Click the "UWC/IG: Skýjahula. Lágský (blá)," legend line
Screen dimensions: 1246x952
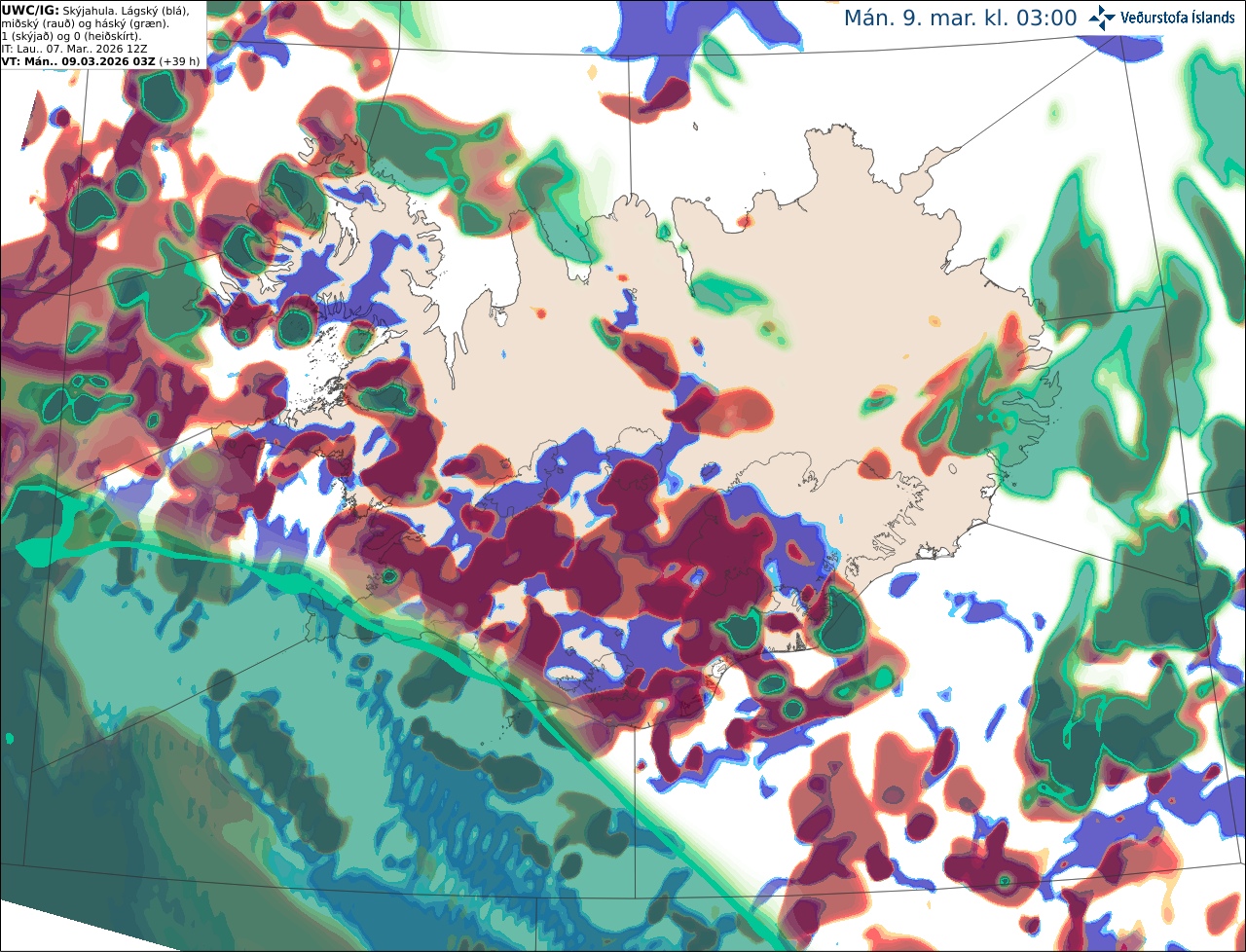pyautogui.click(x=95, y=11)
